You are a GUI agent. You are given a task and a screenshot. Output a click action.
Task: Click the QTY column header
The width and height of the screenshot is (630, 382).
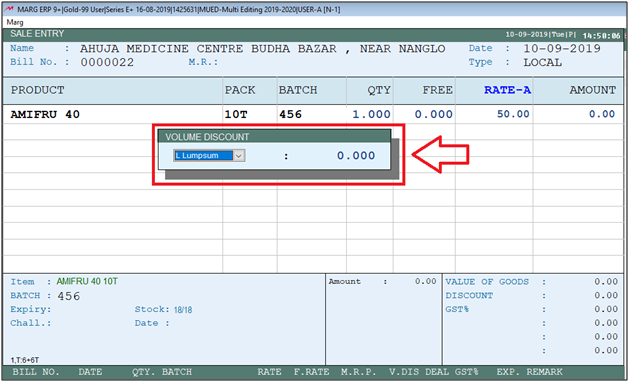[x=379, y=90]
